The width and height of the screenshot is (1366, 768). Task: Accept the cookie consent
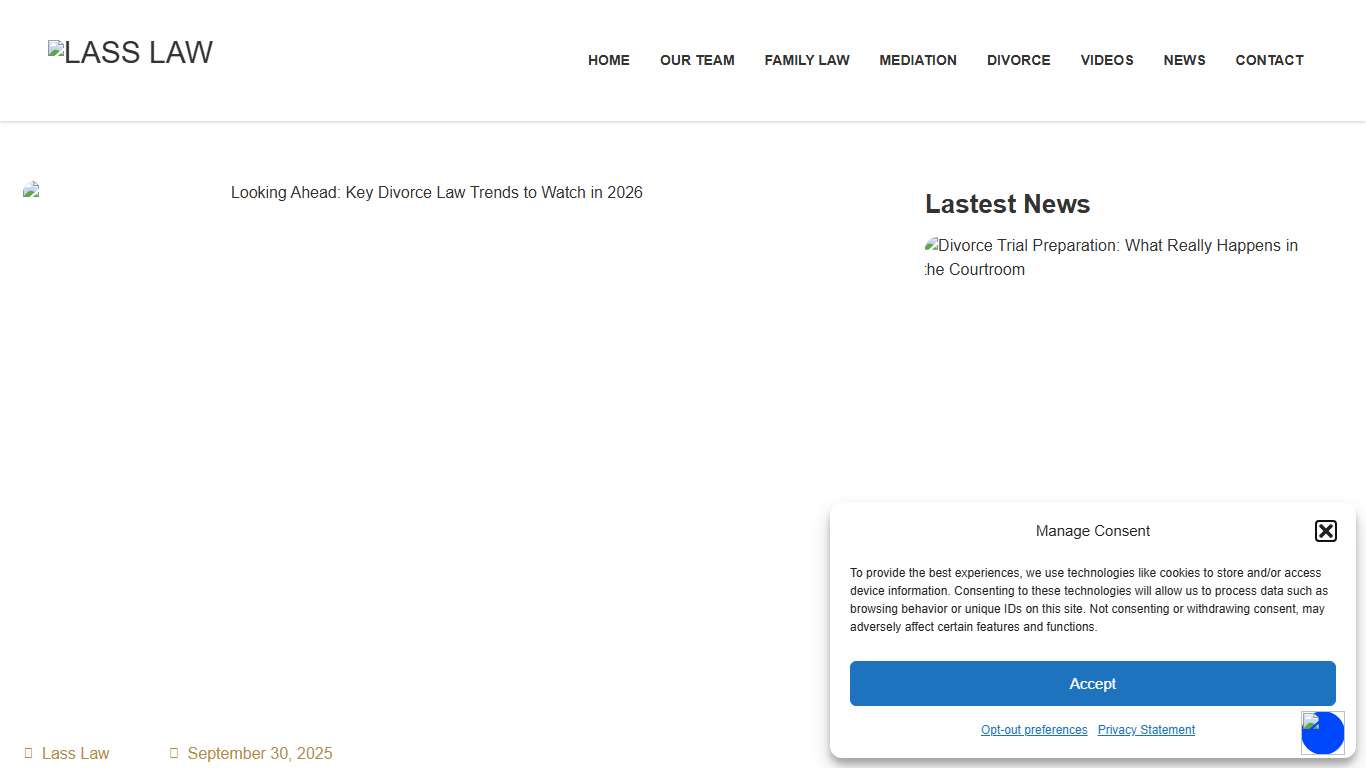coord(1092,684)
